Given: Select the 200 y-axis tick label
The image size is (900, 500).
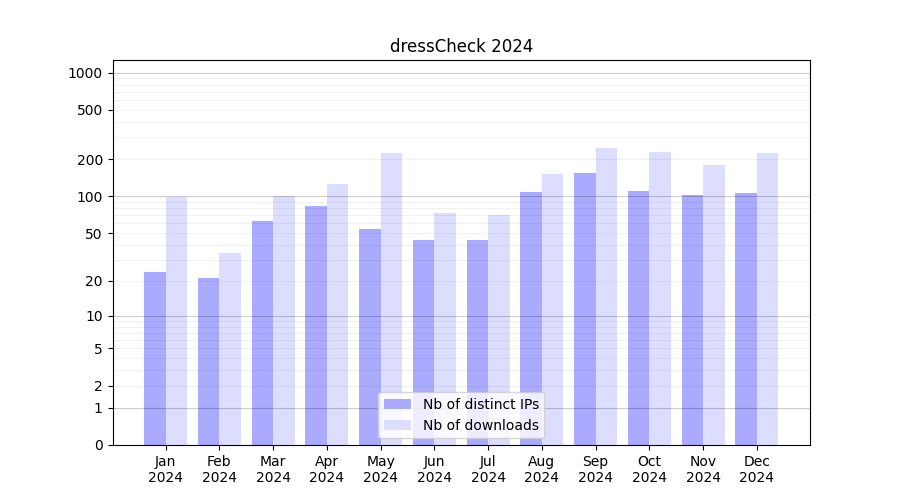Looking at the screenshot, I should [90, 160].
